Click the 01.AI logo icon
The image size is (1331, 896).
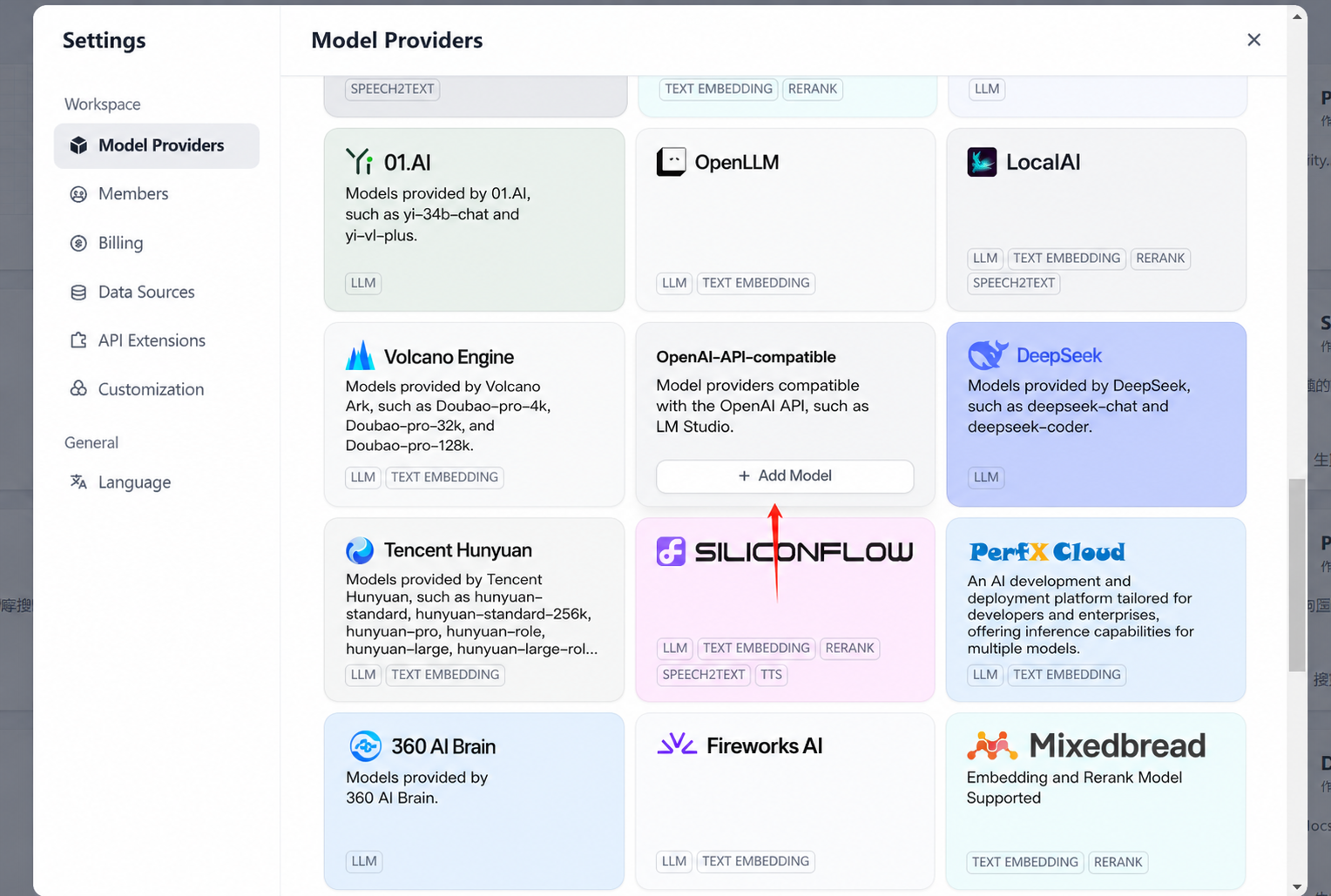click(359, 161)
